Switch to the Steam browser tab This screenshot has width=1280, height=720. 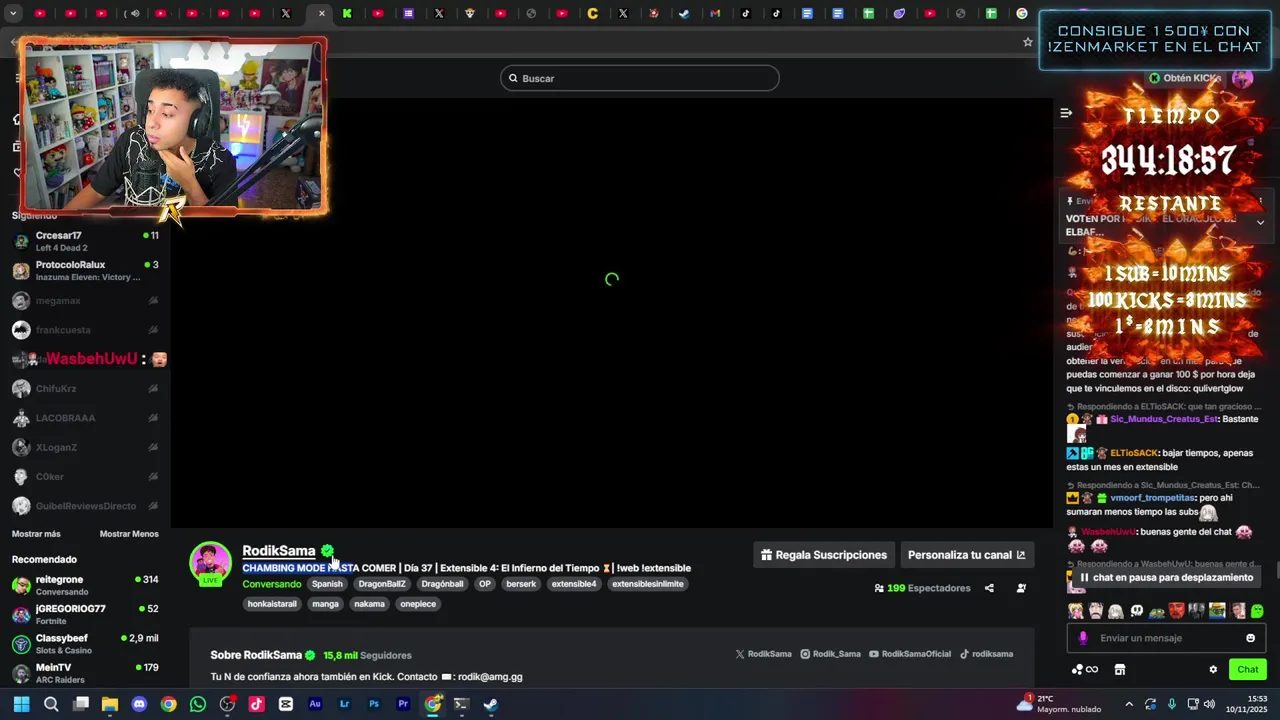point(684,14)
